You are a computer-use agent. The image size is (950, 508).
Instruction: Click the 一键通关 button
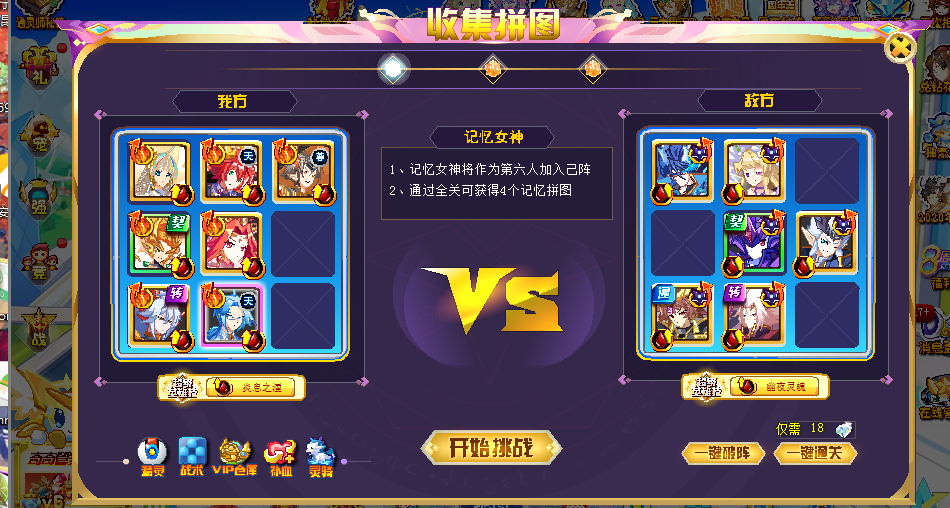pyautogui.click(x=815, y=453)
